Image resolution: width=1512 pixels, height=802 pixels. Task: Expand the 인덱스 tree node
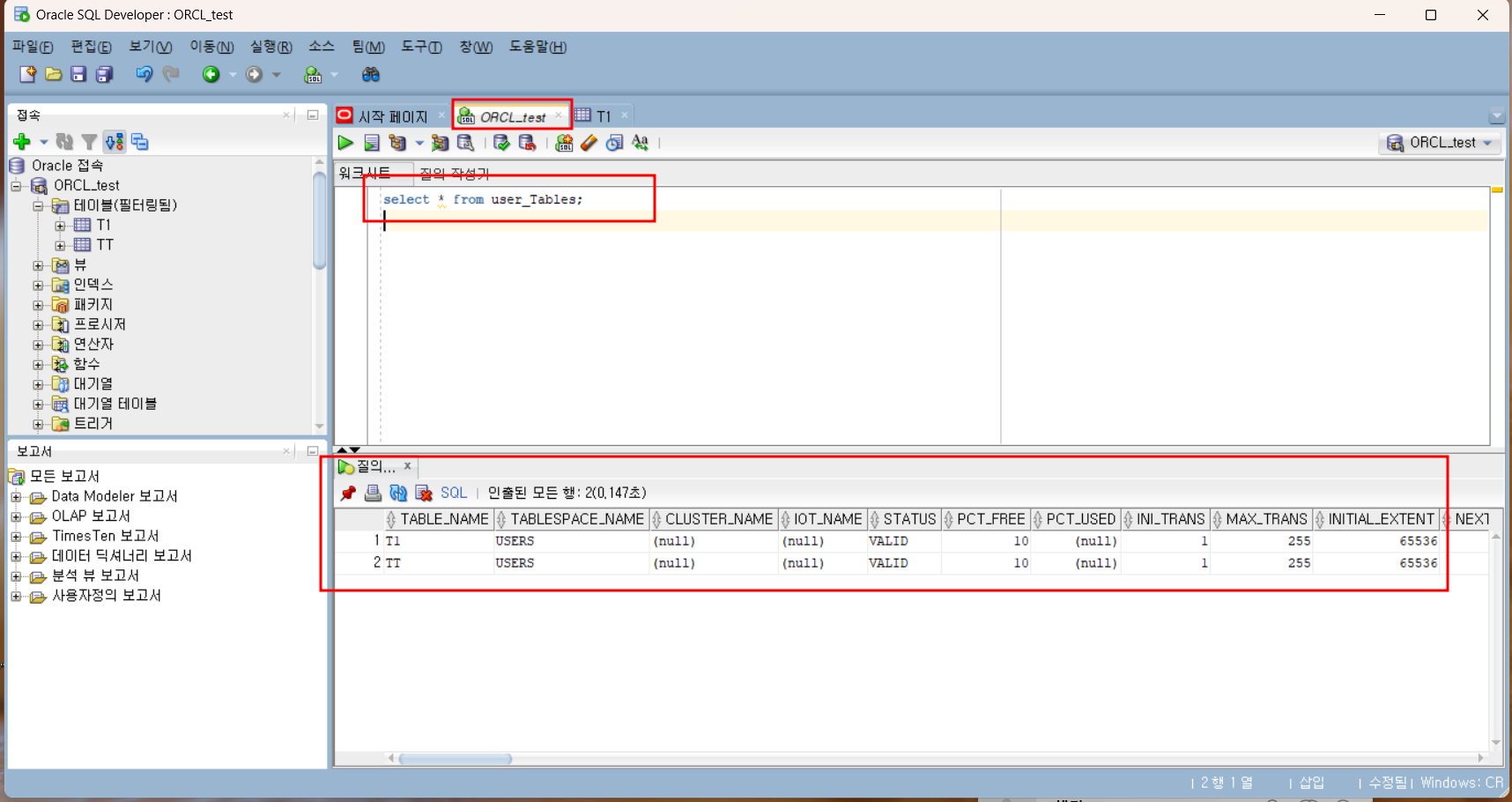38,285
